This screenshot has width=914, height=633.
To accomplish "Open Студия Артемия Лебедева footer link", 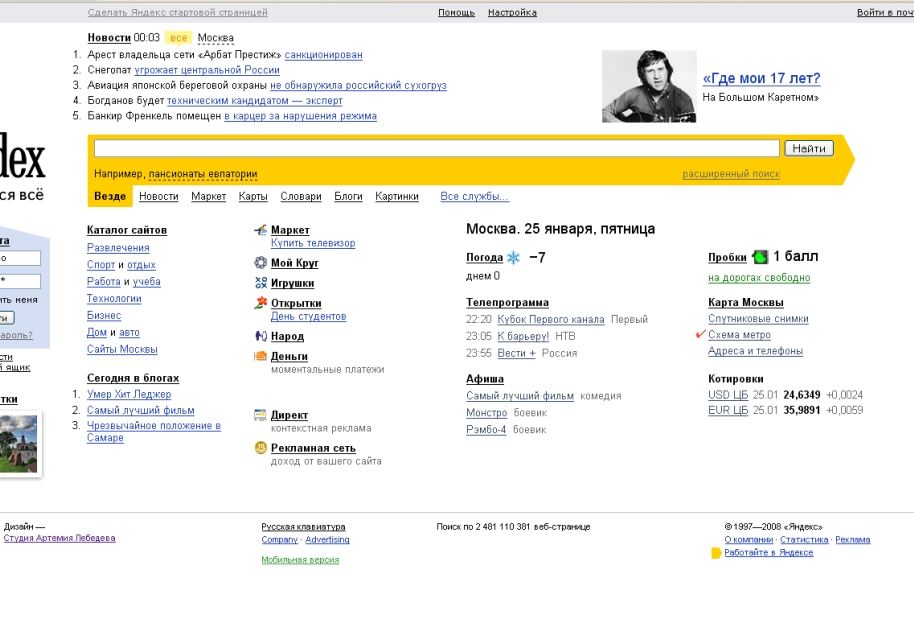I will pyautogui.click(x=59, y=538).
